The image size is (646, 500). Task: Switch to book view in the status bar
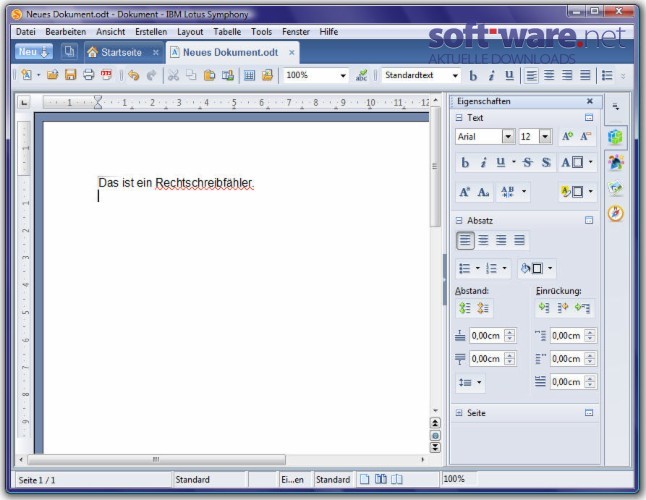click(396, 479)
